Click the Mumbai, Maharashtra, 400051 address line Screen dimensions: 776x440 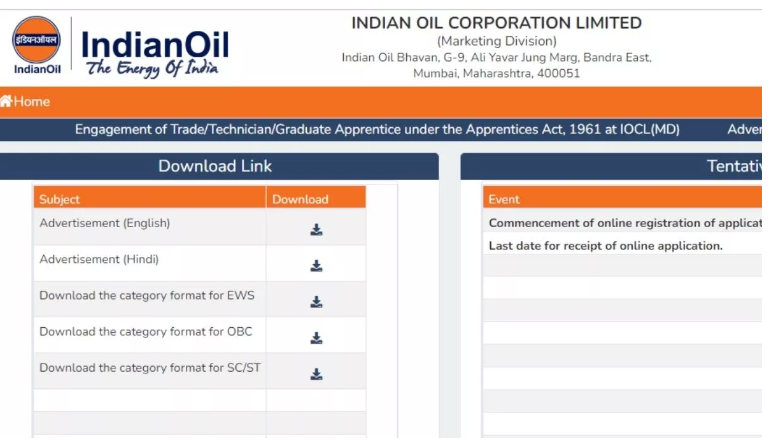pyautogui.click(x=496, y=74)
